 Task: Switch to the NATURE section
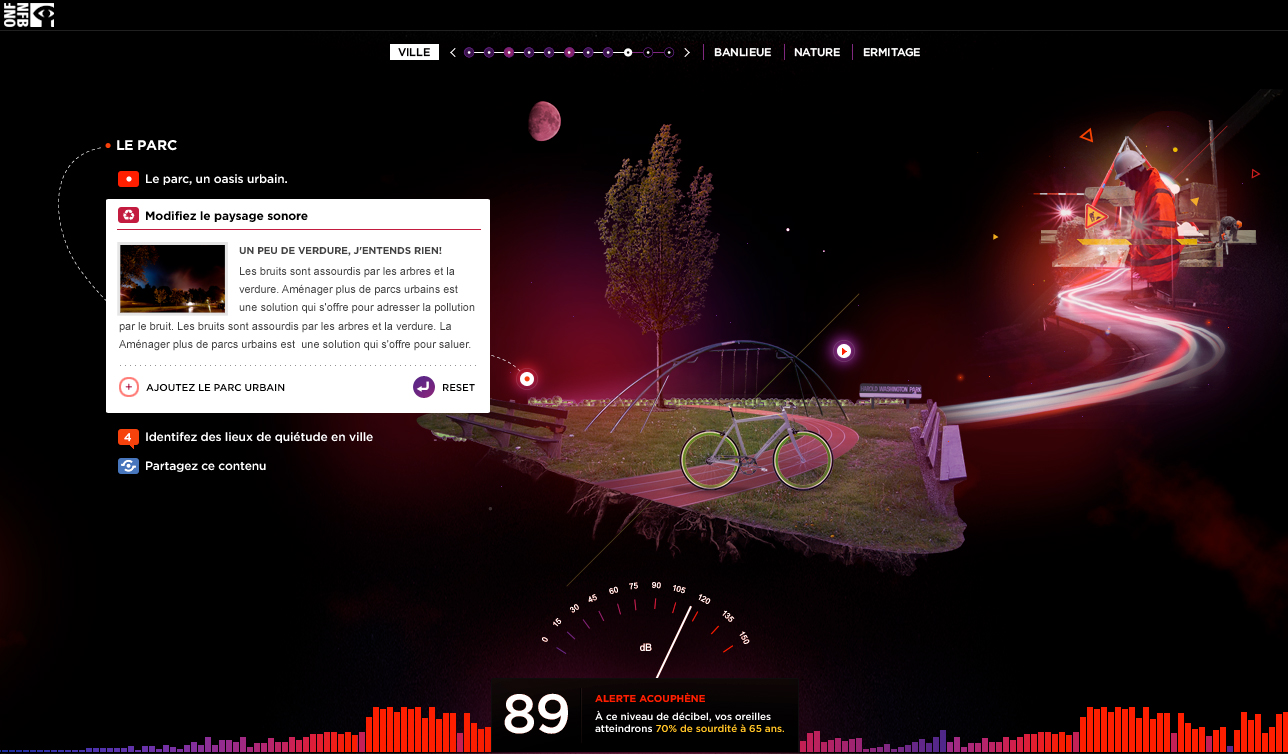click(817, 52)
